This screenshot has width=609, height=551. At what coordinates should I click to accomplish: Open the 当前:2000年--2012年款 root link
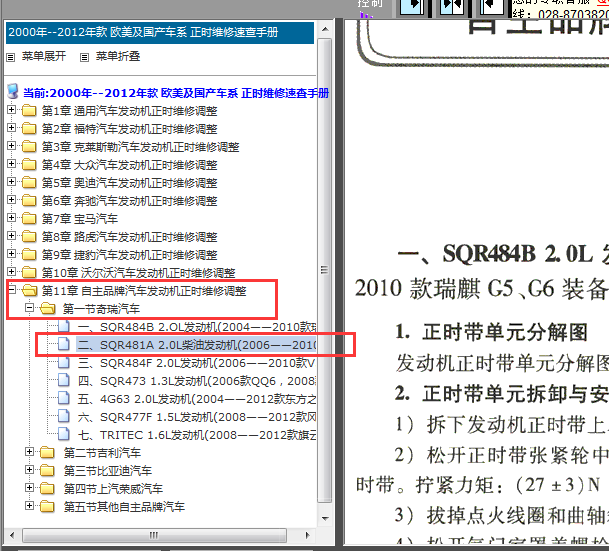176,93
